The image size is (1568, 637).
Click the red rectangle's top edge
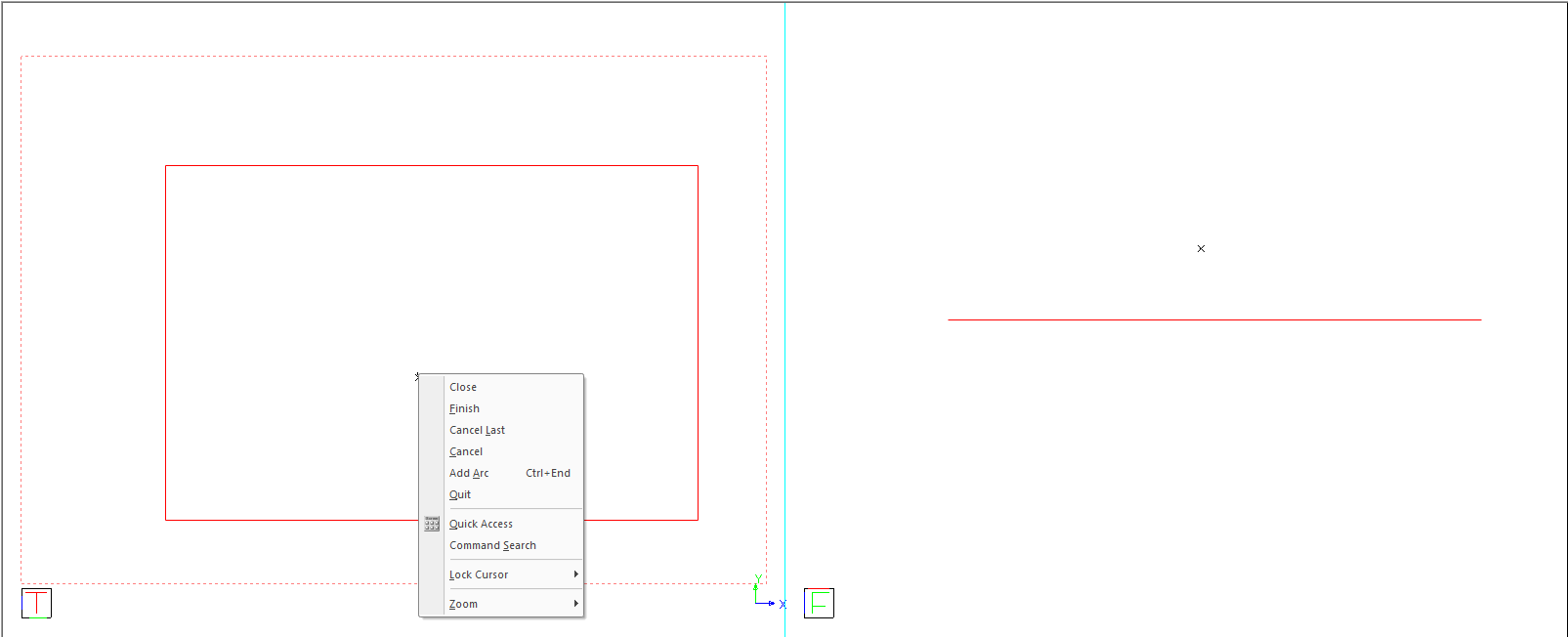click(x=431, y=166)
